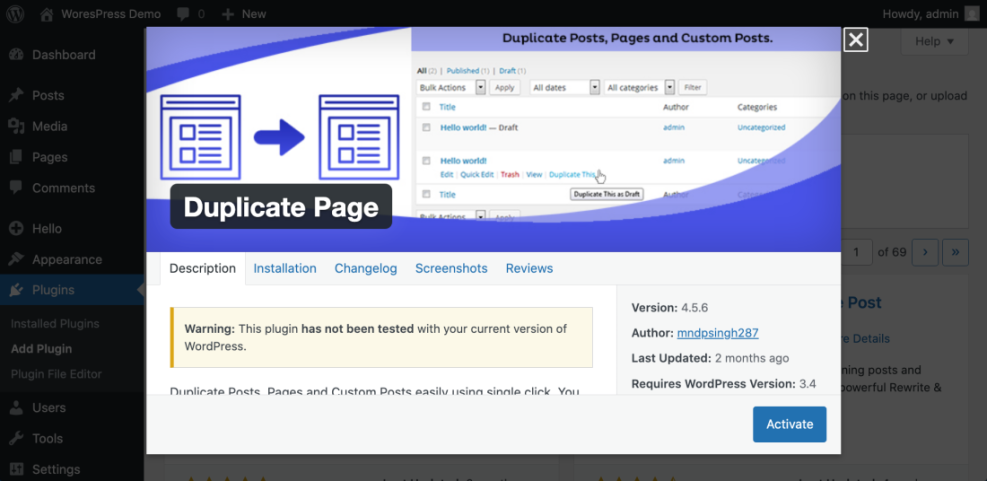987x481 pixels.
Task: Go to next page of plugin results
Action: pos(925,252)
